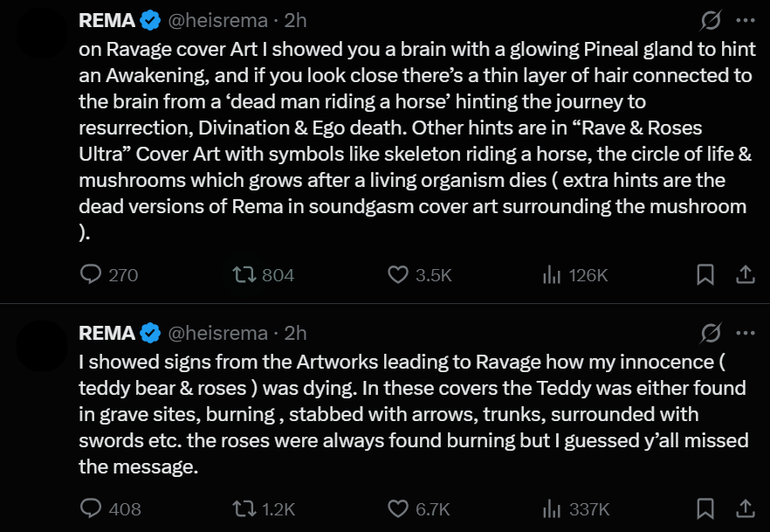Bookmark the Ravage cover art tweet
770x532 pixels.
click(705, 275)
